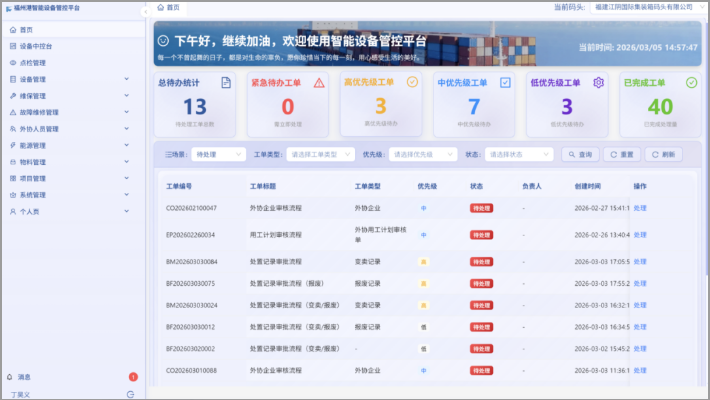Click the home icon in 首页 tab
The height and width of the screenshot is (400, 710).
(160, 7)
